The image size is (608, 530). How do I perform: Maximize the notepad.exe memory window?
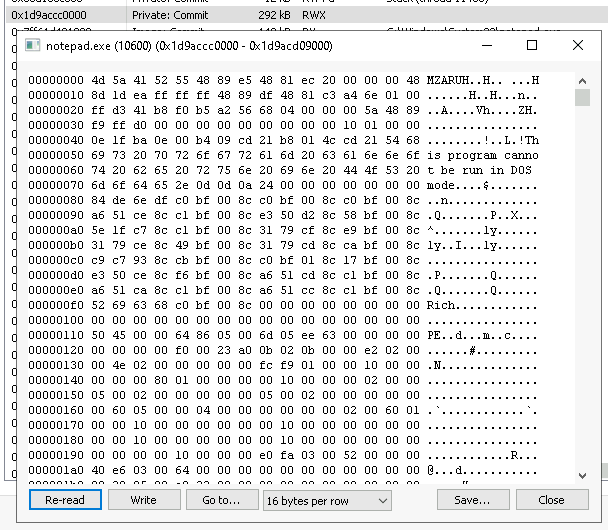[x=532, y=46]
